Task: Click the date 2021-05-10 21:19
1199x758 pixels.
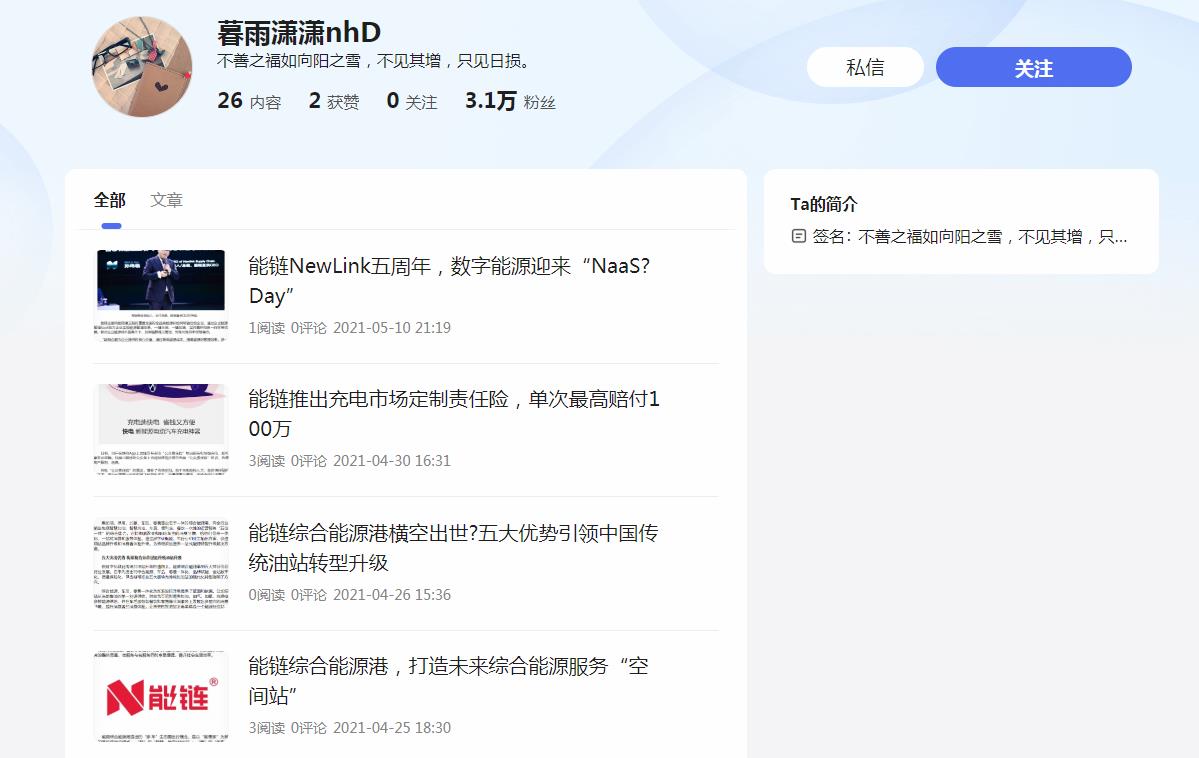Action: pos(392,328)
